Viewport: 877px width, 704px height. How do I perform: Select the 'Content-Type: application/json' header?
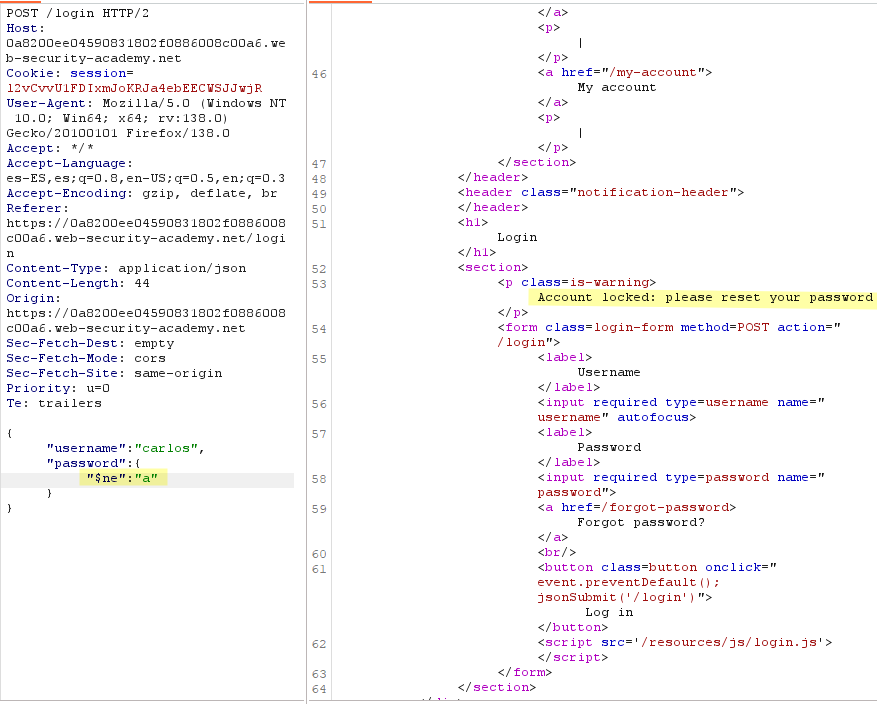pyautogui.click(x=126, y=268)
